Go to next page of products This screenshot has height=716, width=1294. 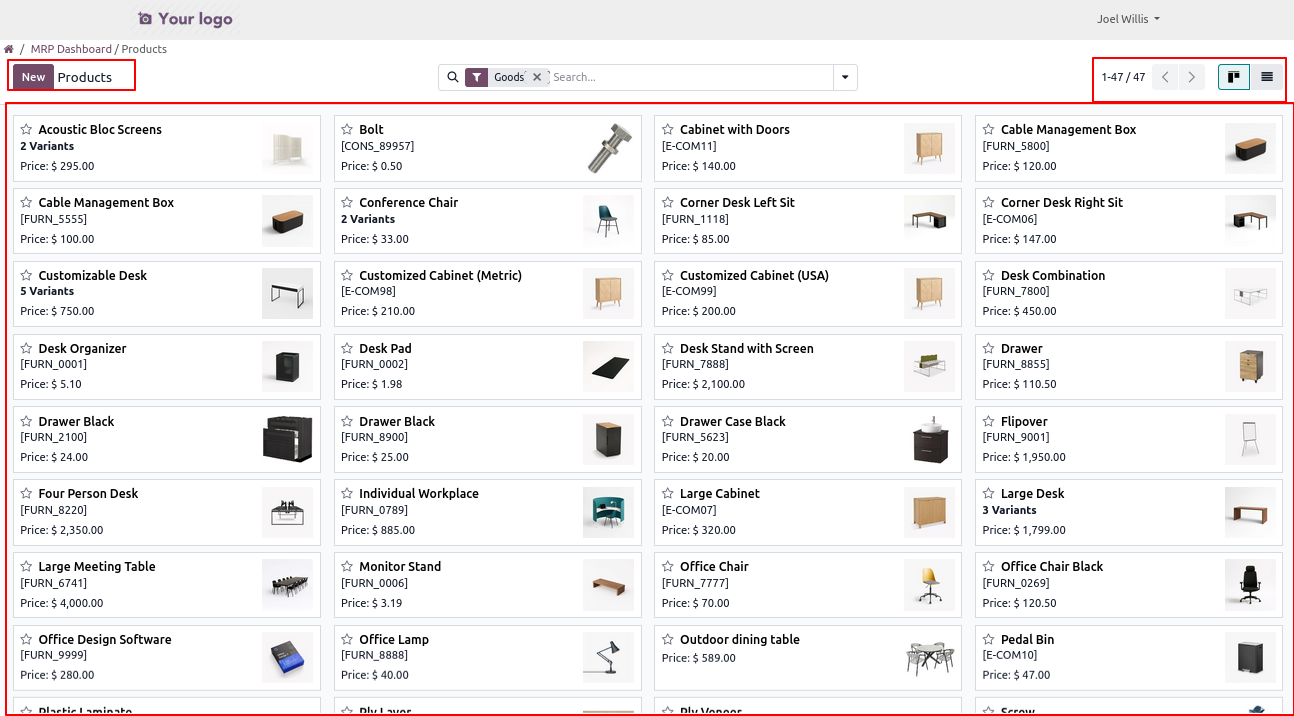(1191, 77)
